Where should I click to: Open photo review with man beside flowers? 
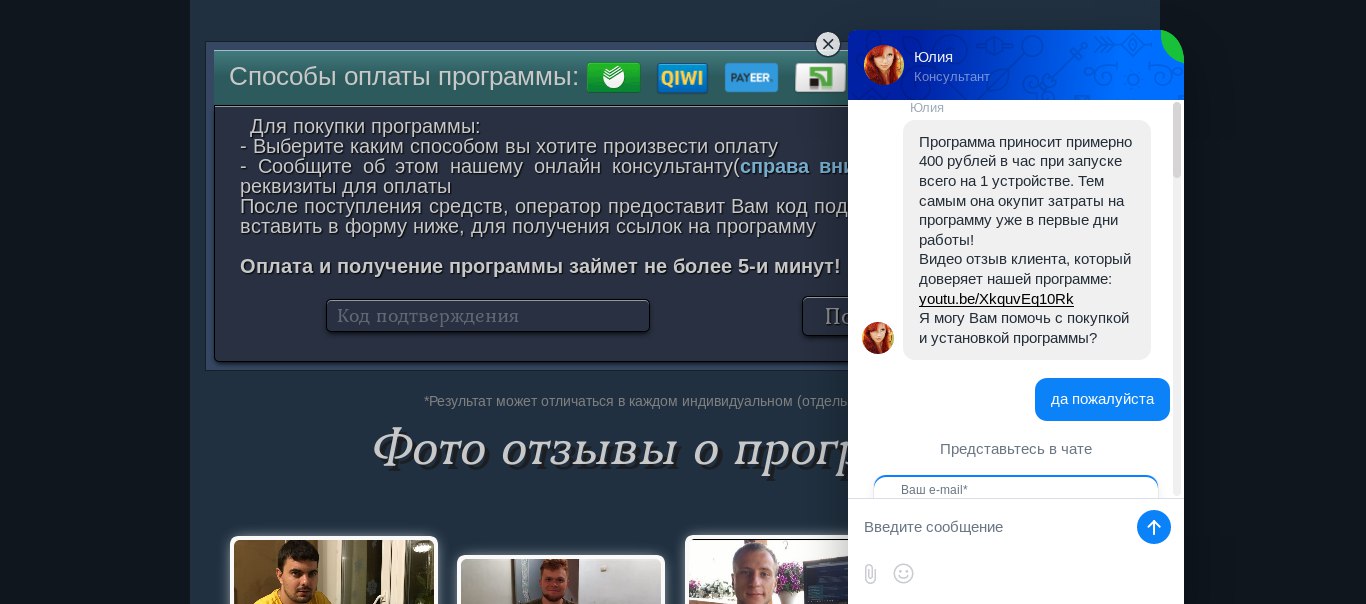point(766,571)
